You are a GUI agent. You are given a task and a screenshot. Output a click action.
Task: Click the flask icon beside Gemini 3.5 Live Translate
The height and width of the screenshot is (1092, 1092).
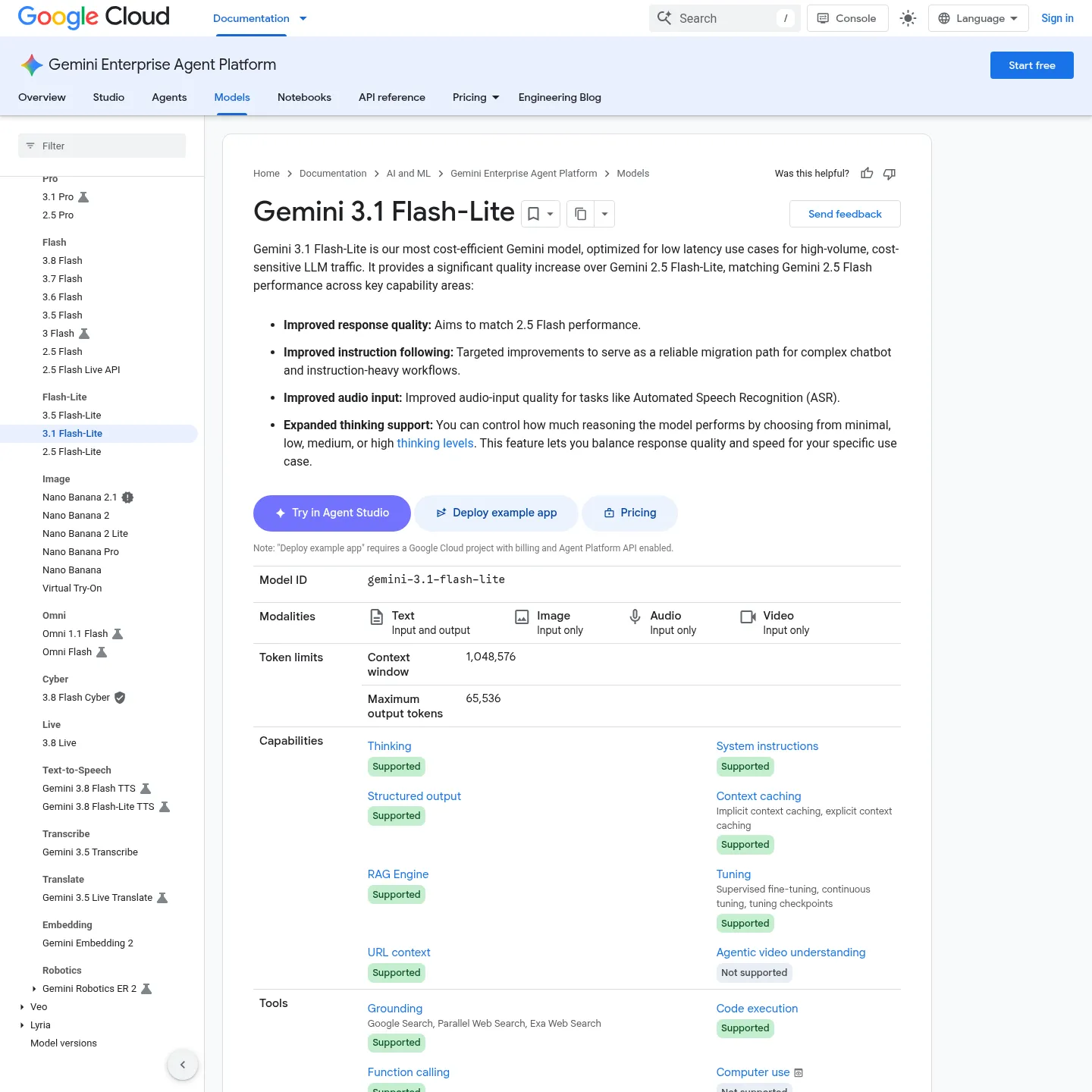(162, 898)
